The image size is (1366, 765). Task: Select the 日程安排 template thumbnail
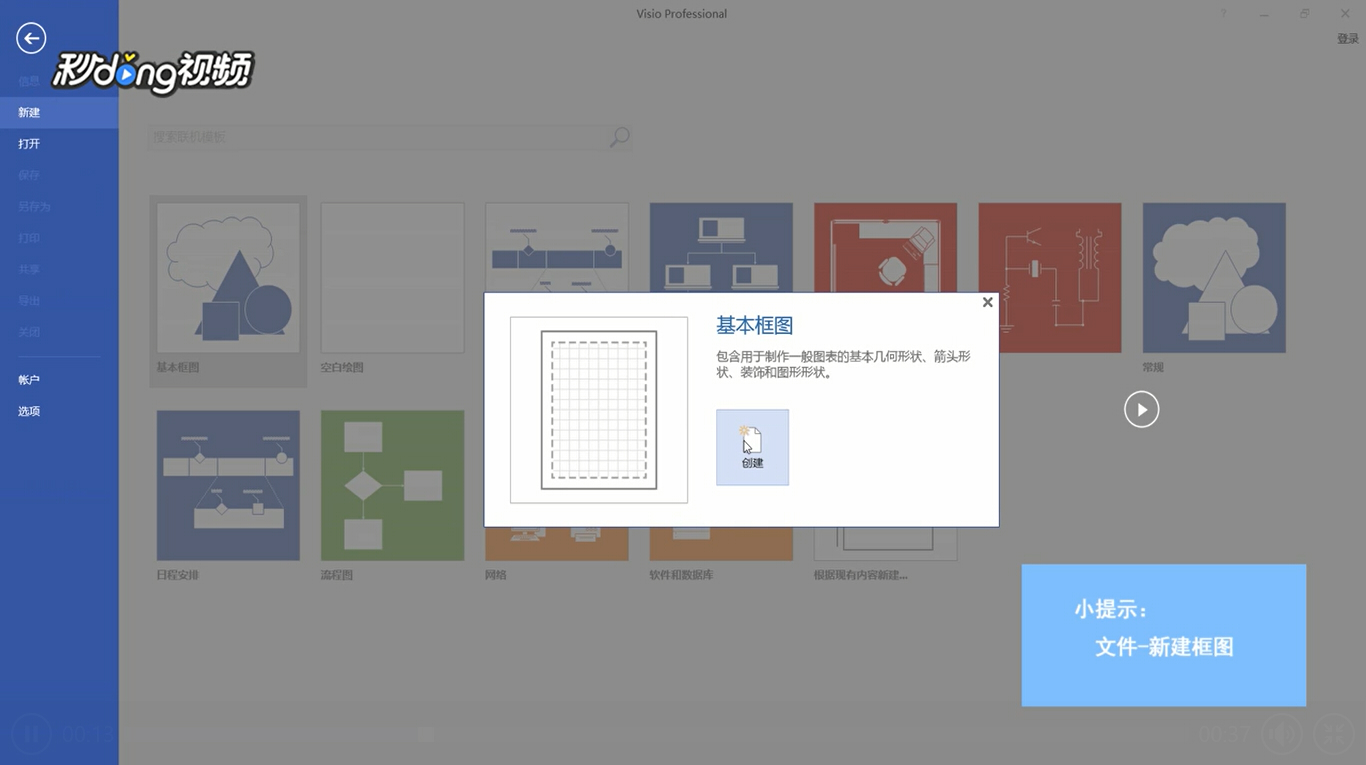pyautogui.click(x=228, y=485)
